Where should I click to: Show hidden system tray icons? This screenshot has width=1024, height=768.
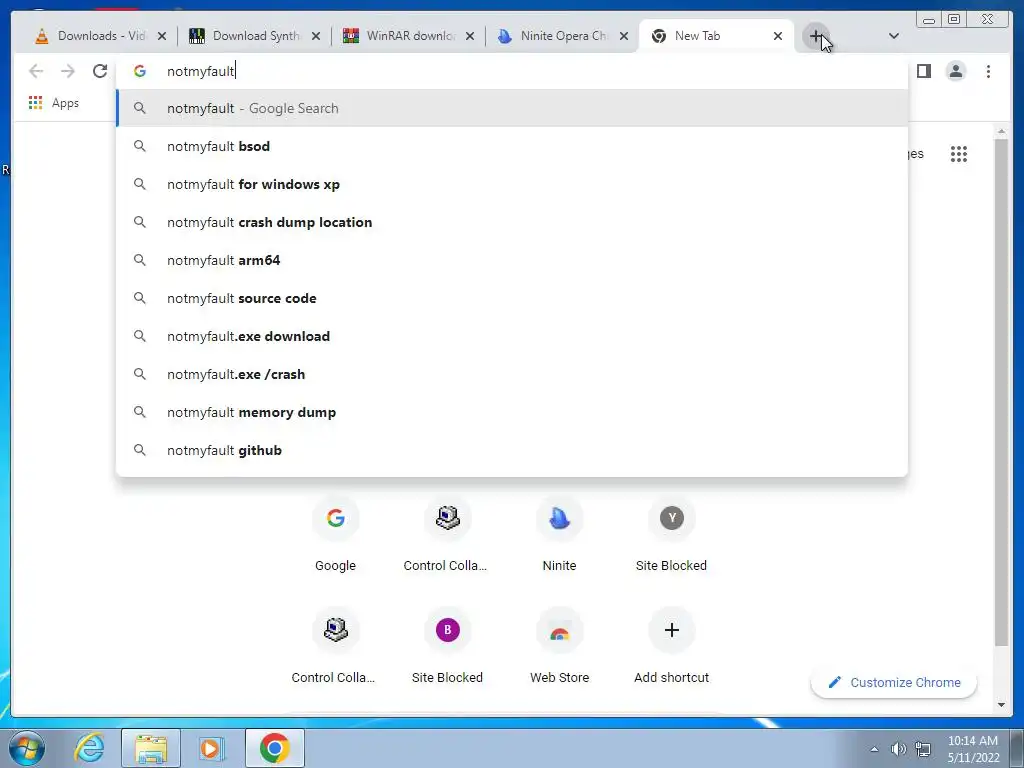point(874,749)
